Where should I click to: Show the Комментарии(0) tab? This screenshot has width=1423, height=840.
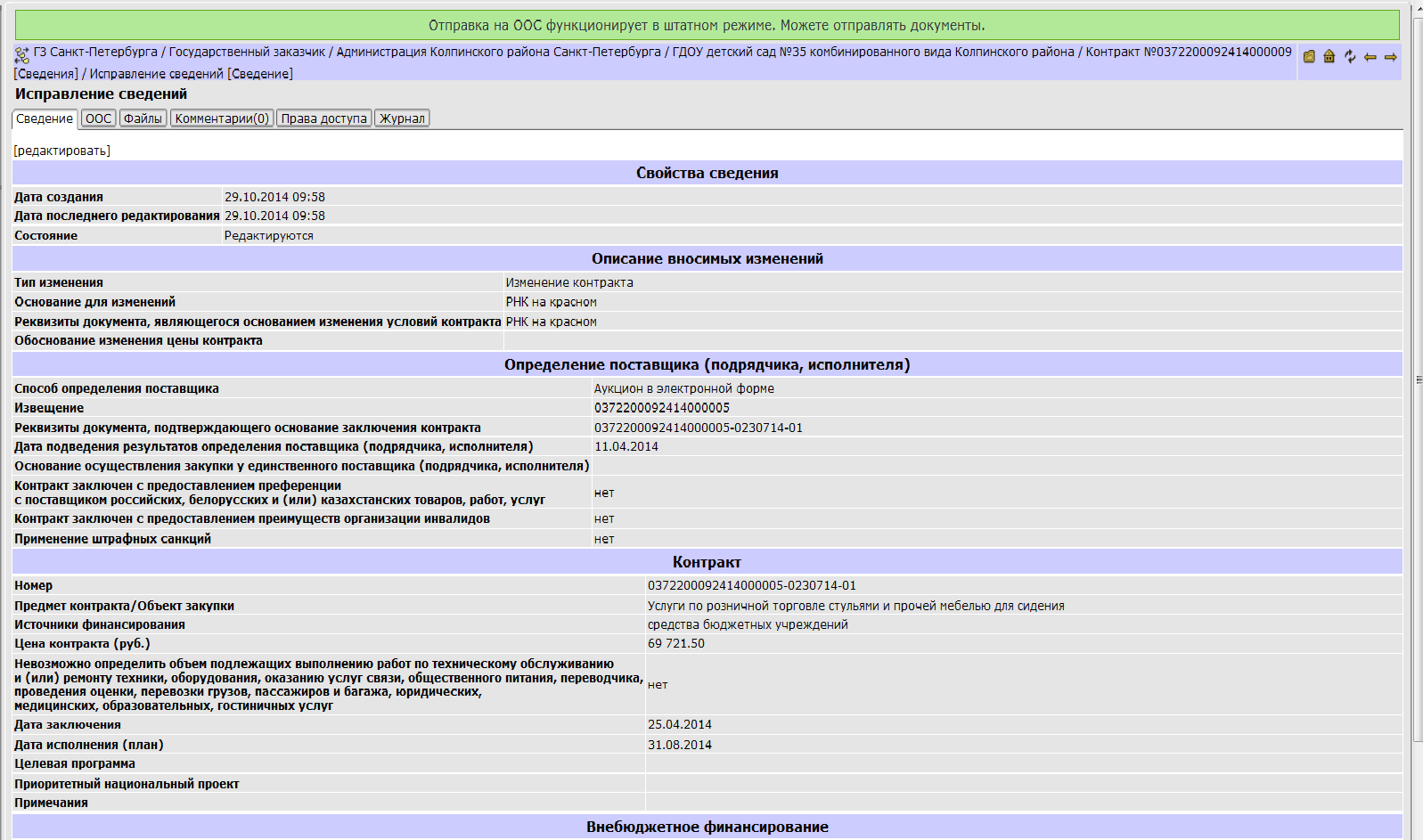pos(222,118)
